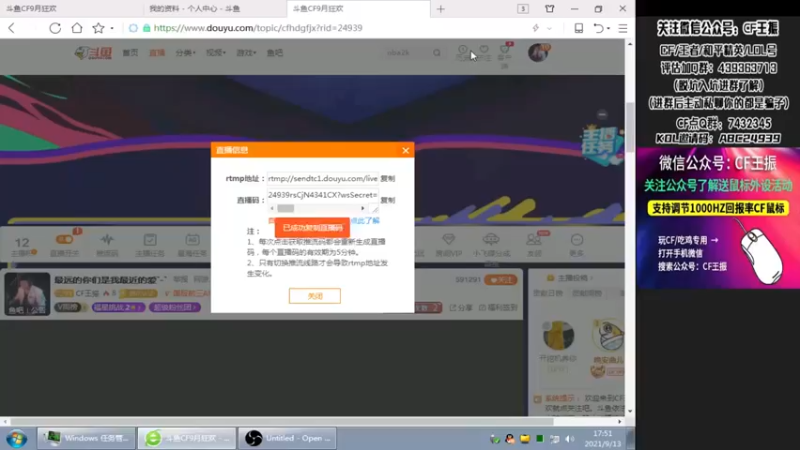Viewport: 800px width, 450px height.
Task: Open the user avatar in the site header
Action: pyautogui.click(x=538, y=53)
